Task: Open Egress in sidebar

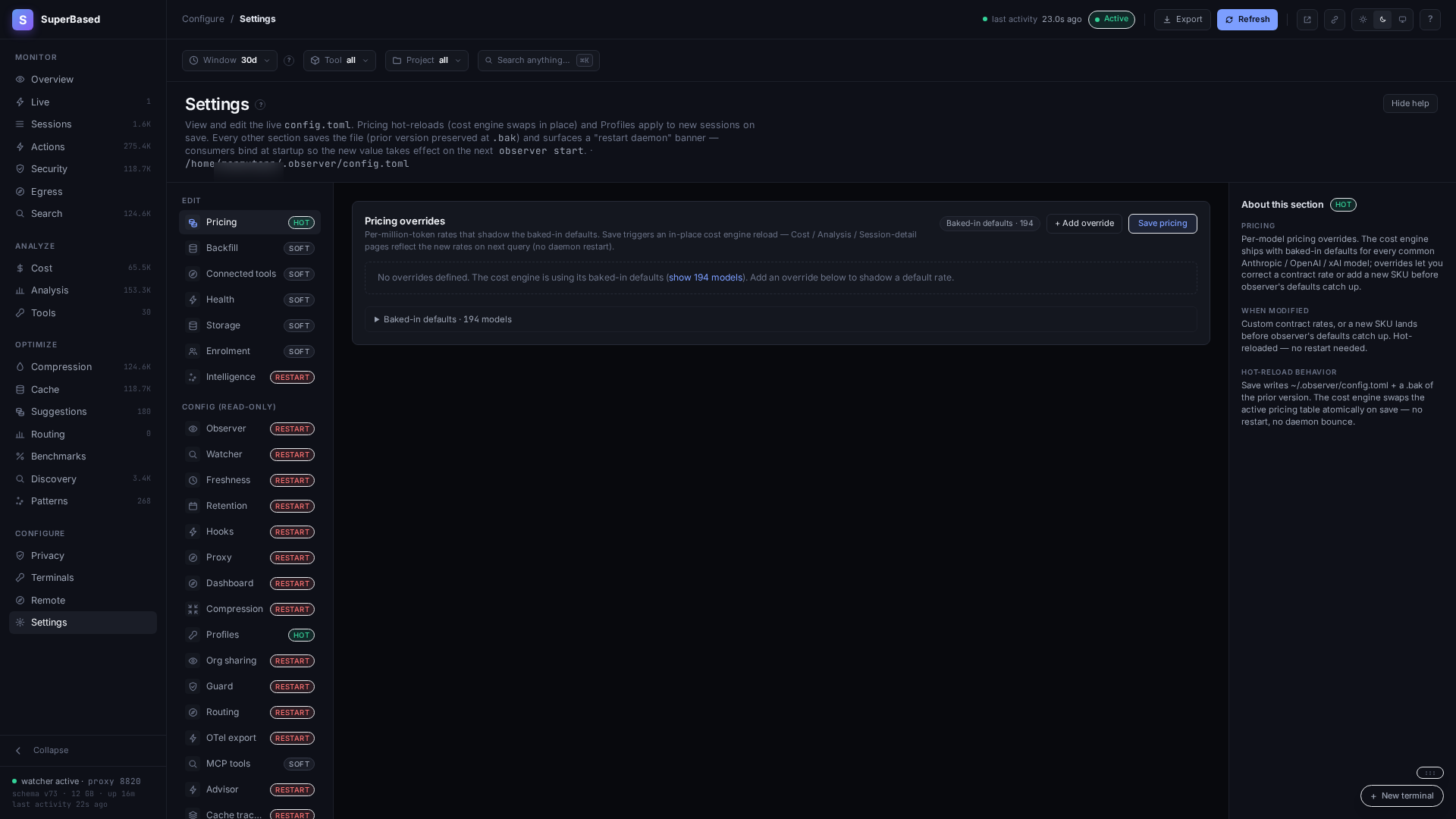Action: click(83, 192)
